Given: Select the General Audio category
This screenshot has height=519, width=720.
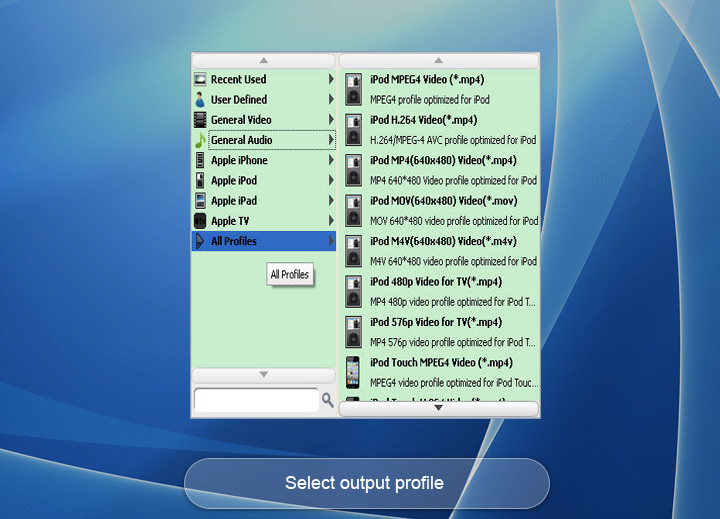Looking at the screenshot, I should coord(264,140).
